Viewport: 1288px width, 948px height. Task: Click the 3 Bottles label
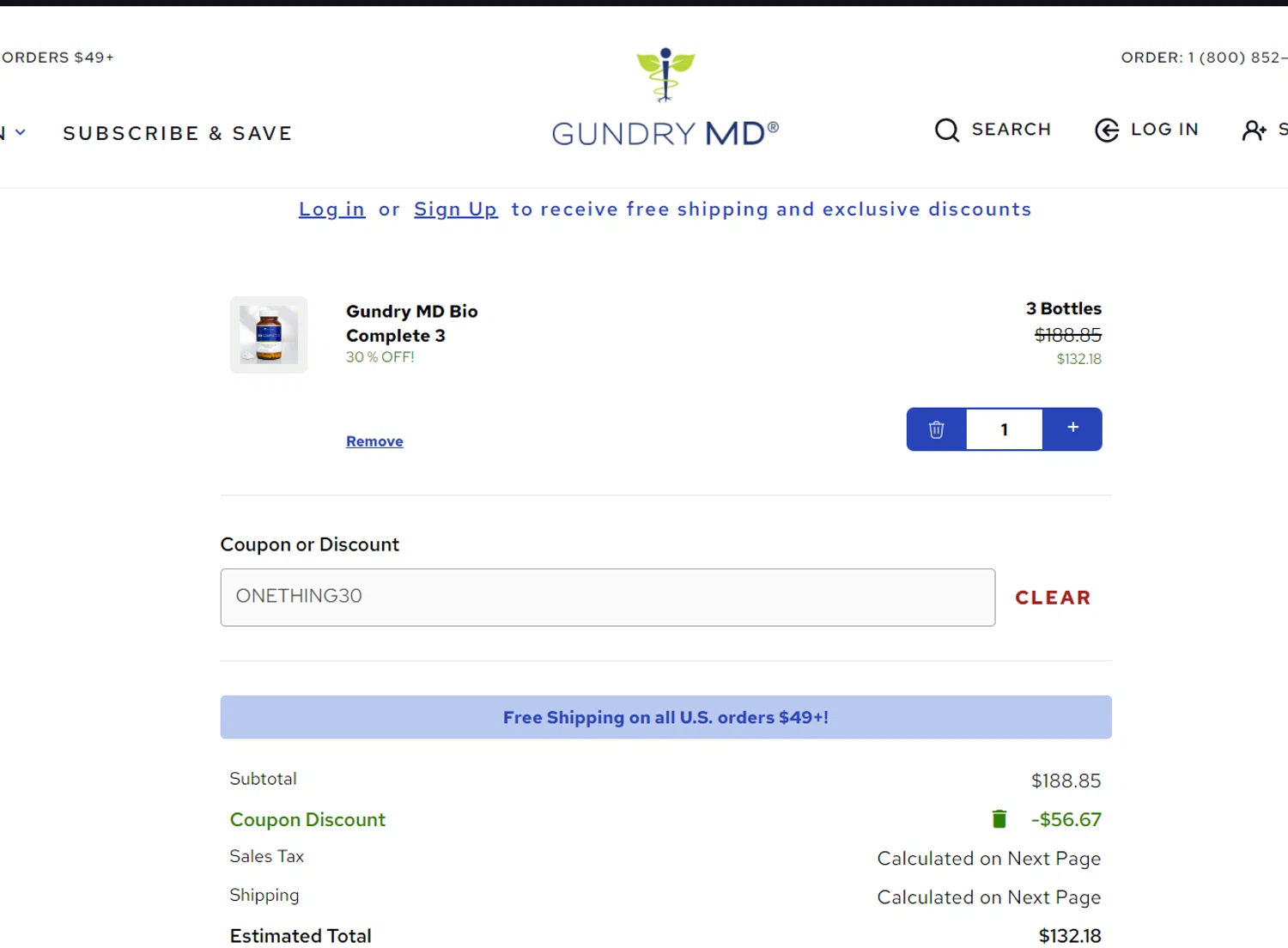coord(1064,308)
